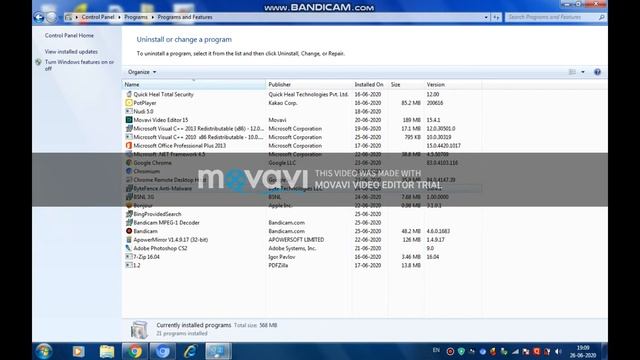This screenshot has height=360, width=640.
Task: Open the view options dropdown arrow
Action: coord(583,72)
